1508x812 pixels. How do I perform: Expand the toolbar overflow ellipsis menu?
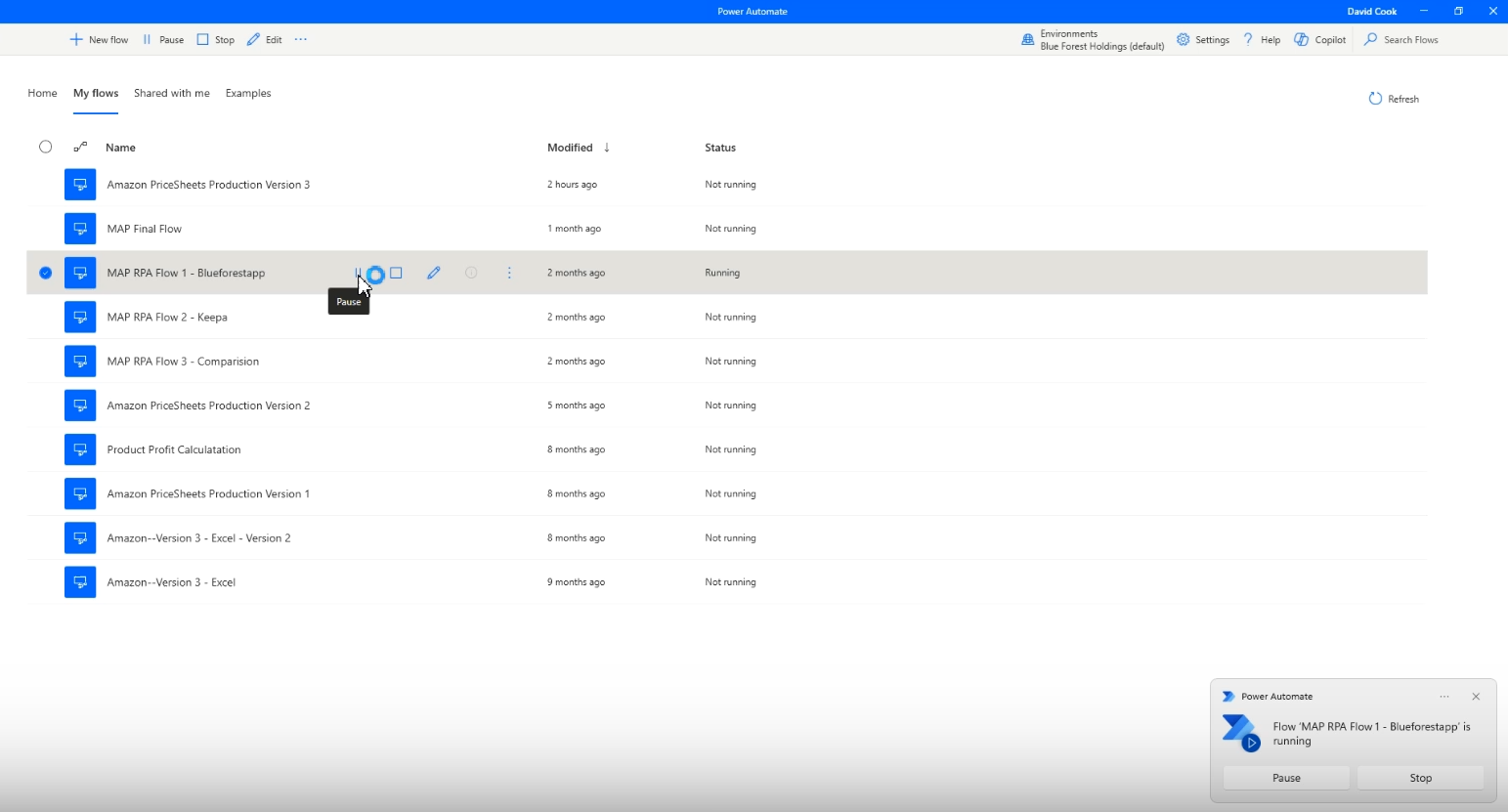pos(301,40)
